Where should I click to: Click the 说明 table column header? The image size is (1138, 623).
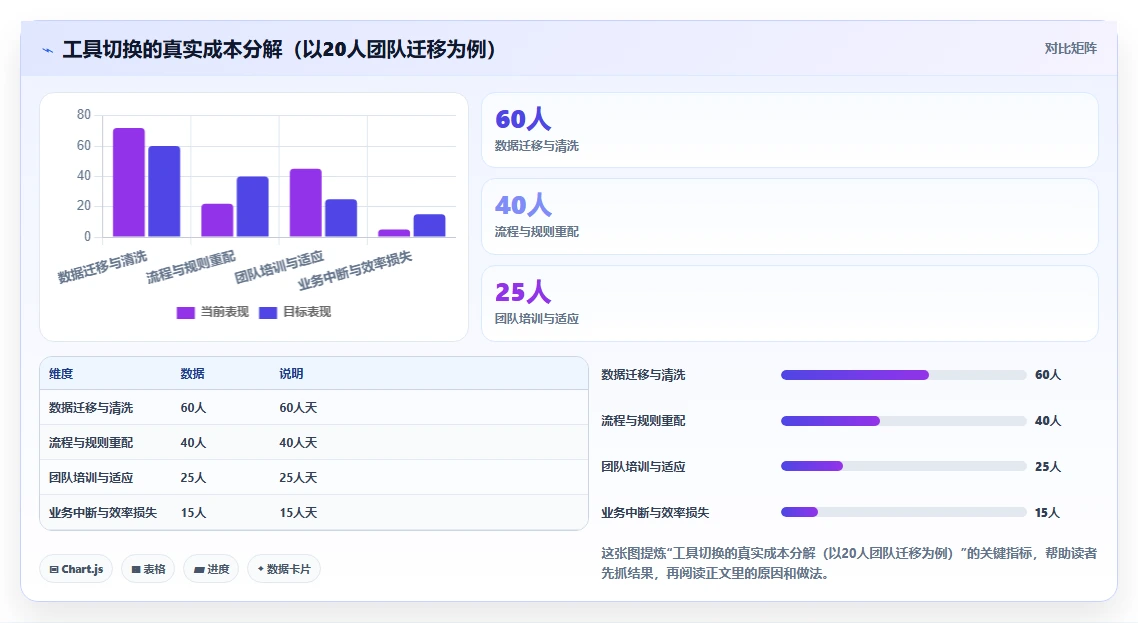[291, 374]
